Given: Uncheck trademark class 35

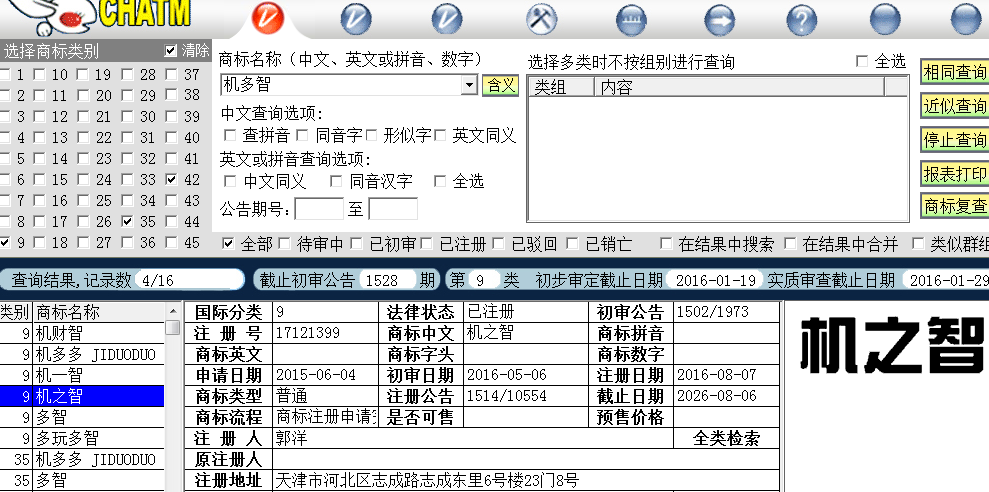Looking at the screenshot, I should click(127, 221).
